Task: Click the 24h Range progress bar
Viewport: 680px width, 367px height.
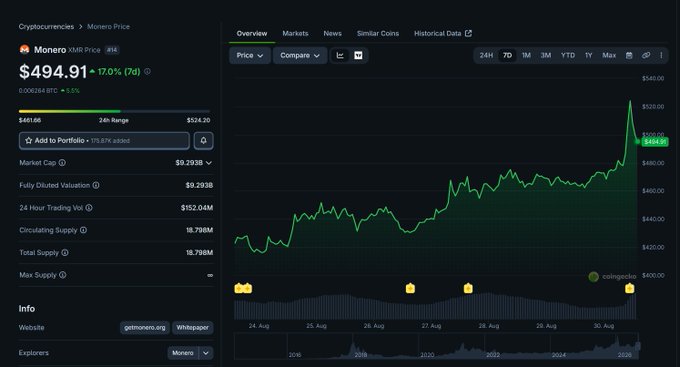Action: point(114,111)
